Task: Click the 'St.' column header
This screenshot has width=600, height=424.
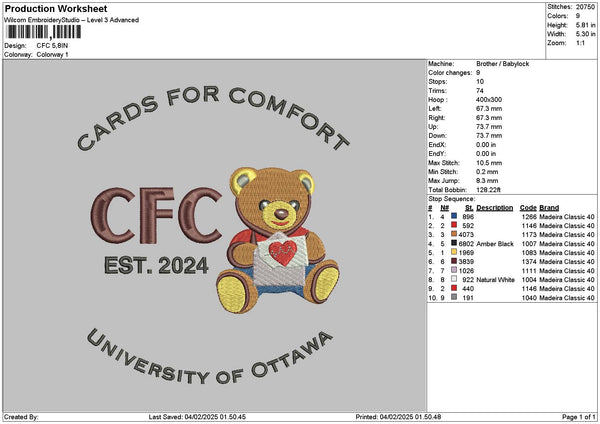Action: 469,208
